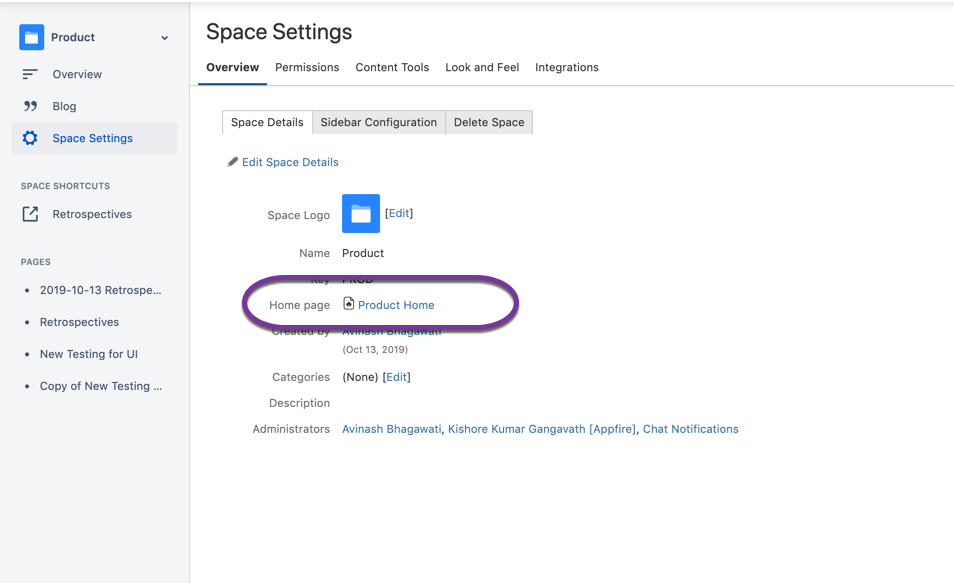This screenshot has height=583, width=954.
Task: Edit the Categories via the Edit link
Action: [x=397, y=377]
